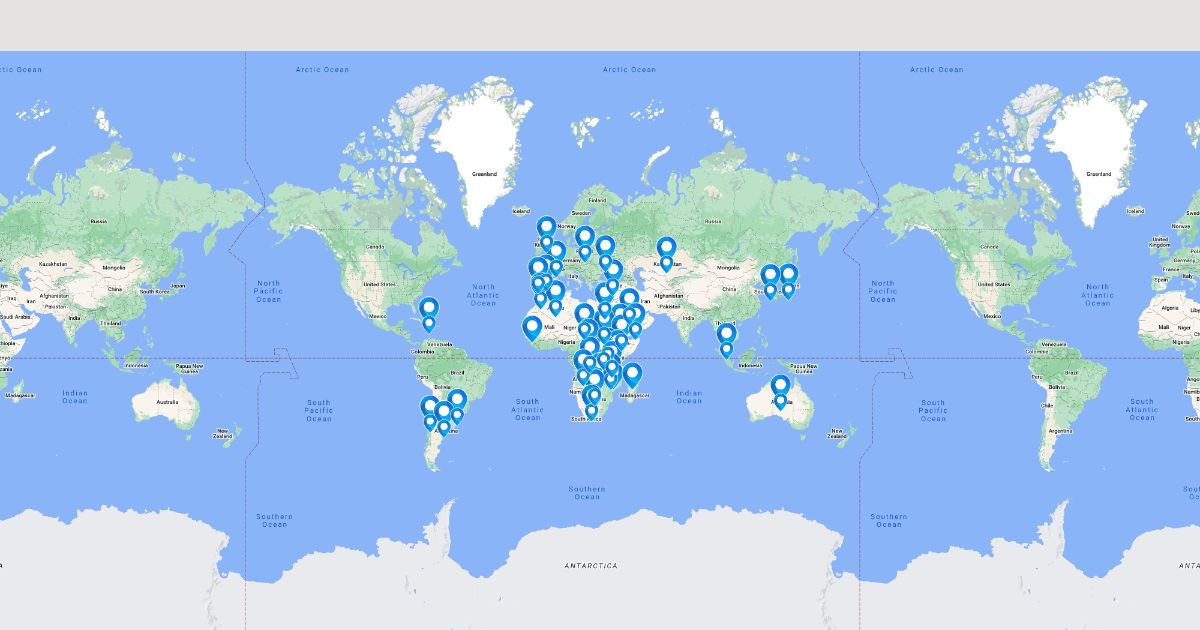
Task: Open the large pin over northern Australia
Action: (780, 387)
